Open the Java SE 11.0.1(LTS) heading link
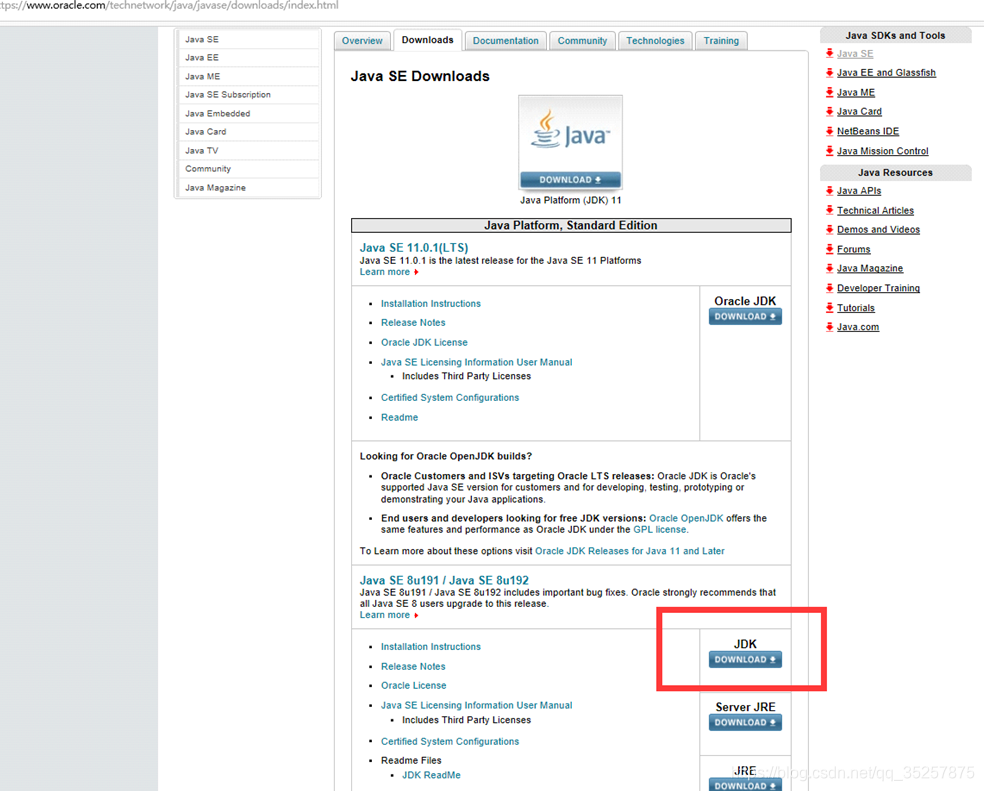The image size is (984, 791). tap(414, 248)
